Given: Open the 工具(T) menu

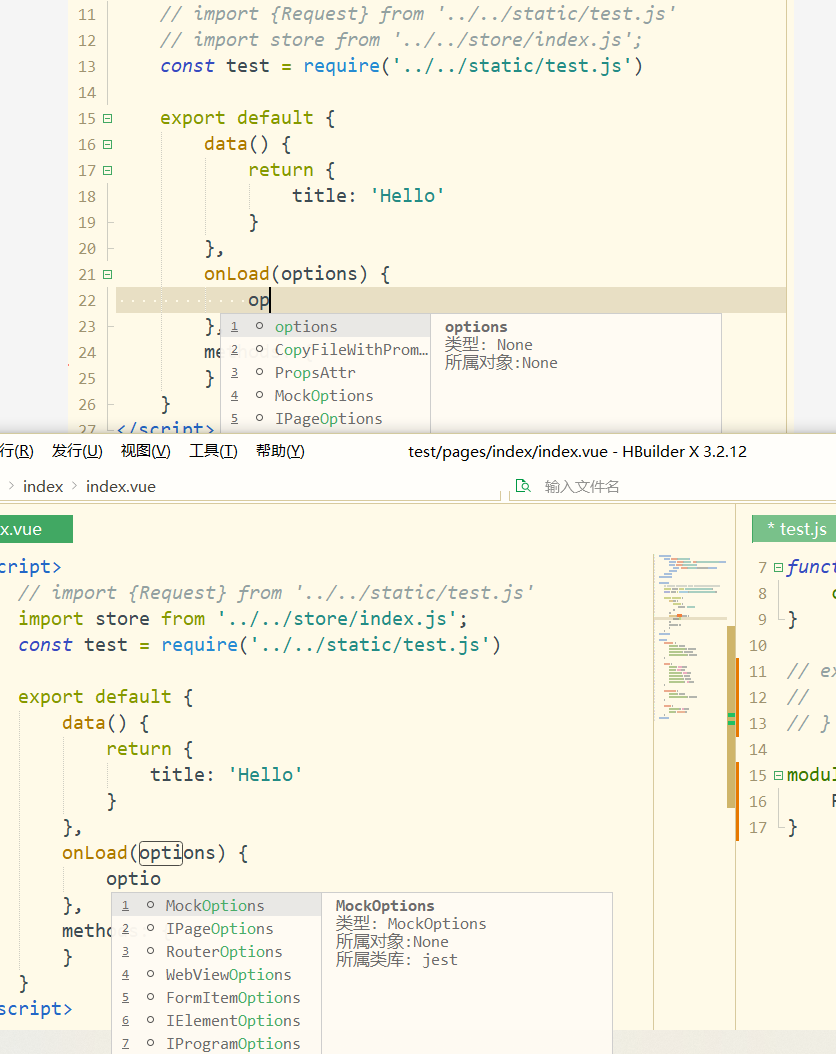Looking at the screenshot, I should tap(213, 451).
